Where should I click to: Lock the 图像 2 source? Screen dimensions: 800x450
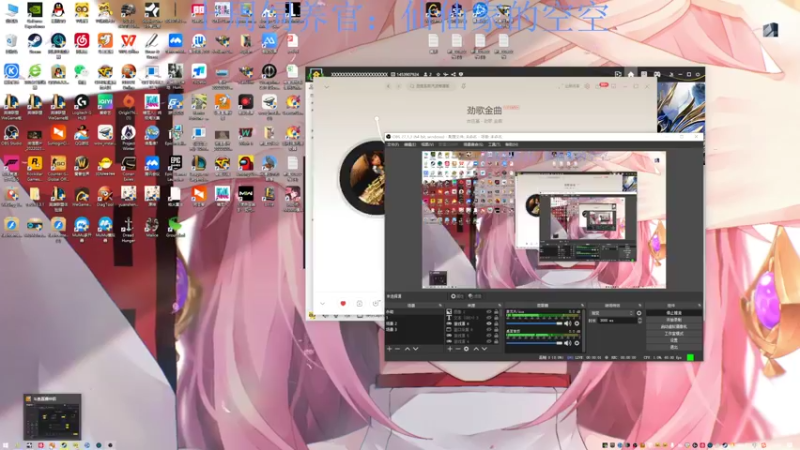tap(496, 311)
